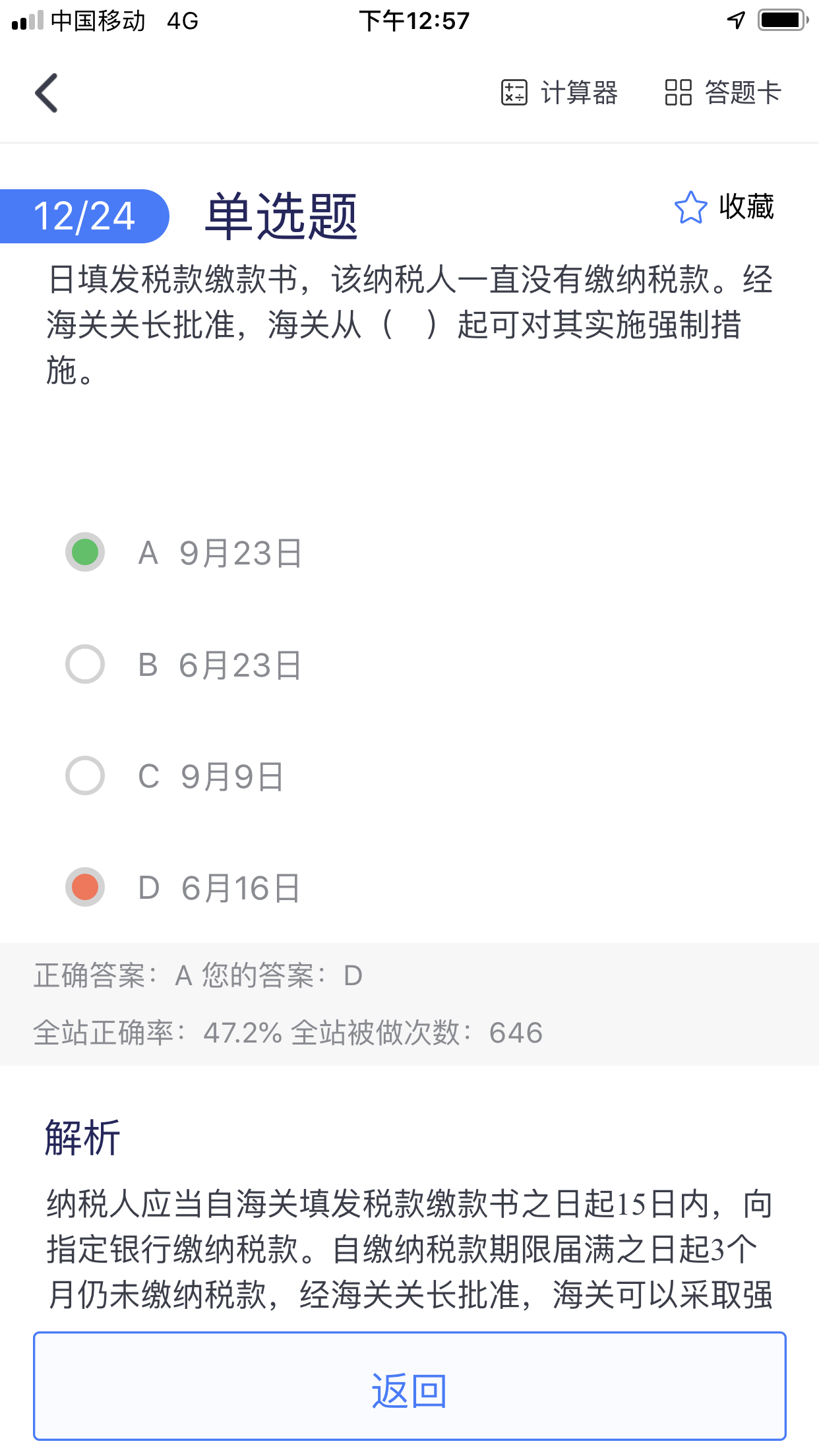819x1456 pixels.
Task: Tap the 答题卡 label
Action: 743,92
